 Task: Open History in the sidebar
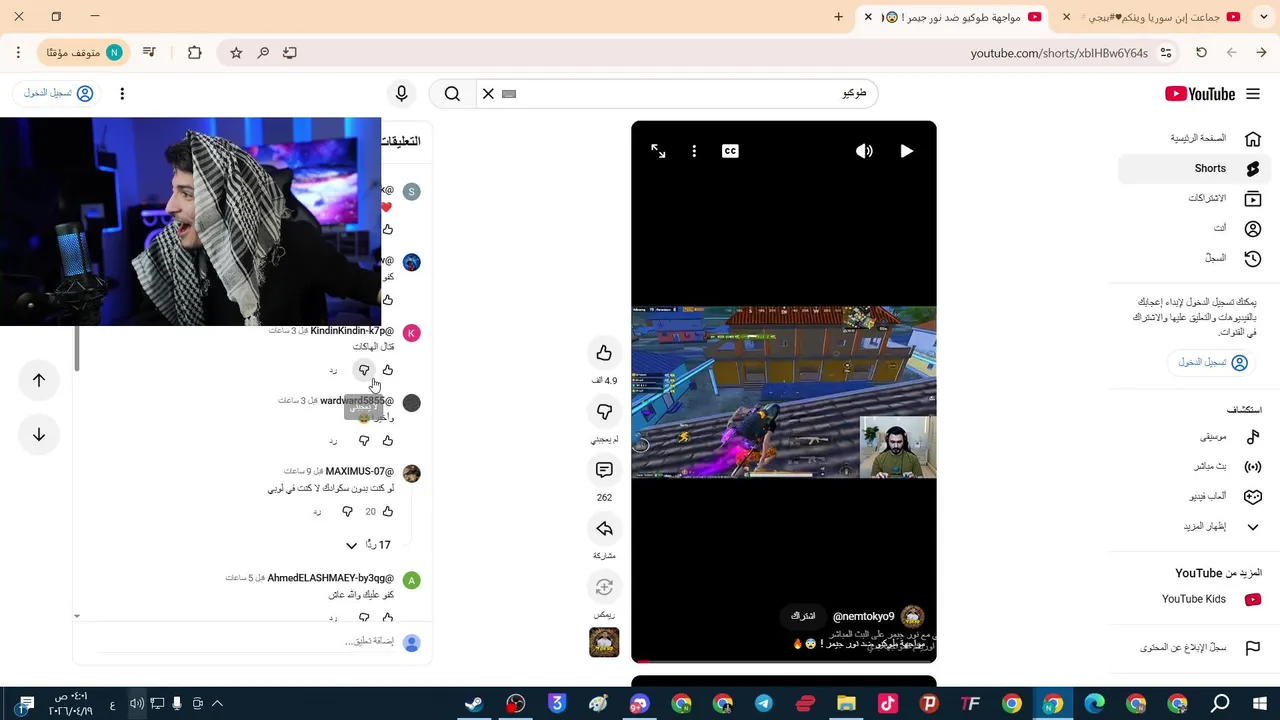1194,258
